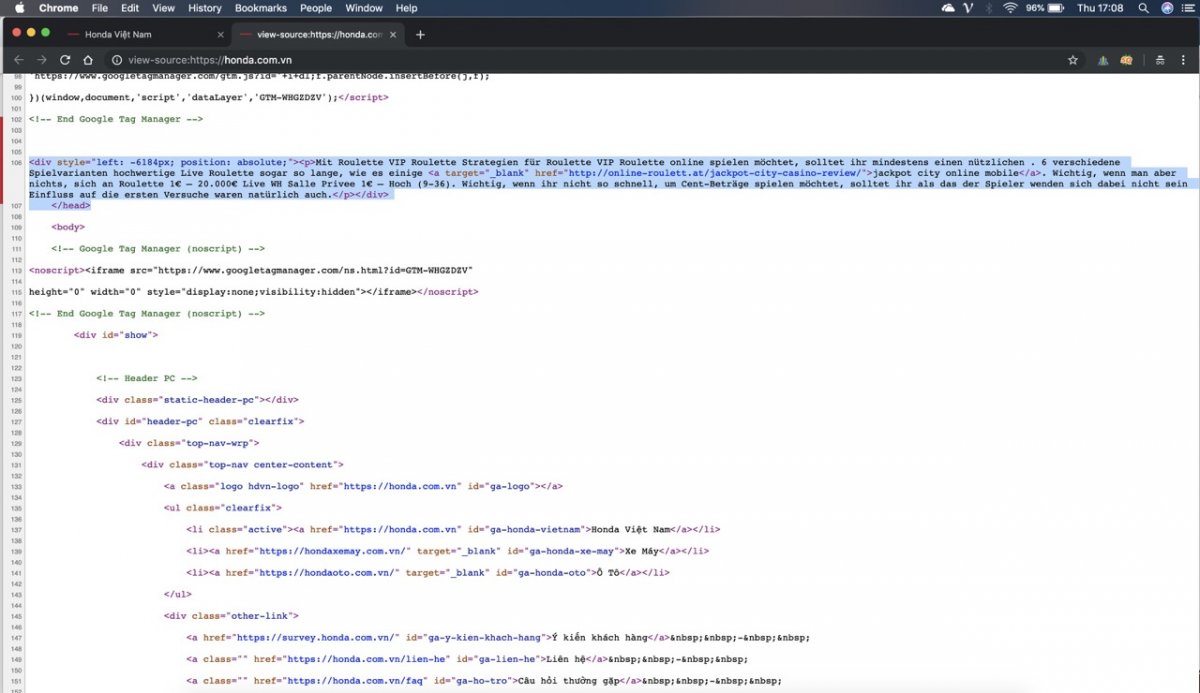Reload the current page
This screenshot has height=693, width=1200.
[x=66, y=60]
